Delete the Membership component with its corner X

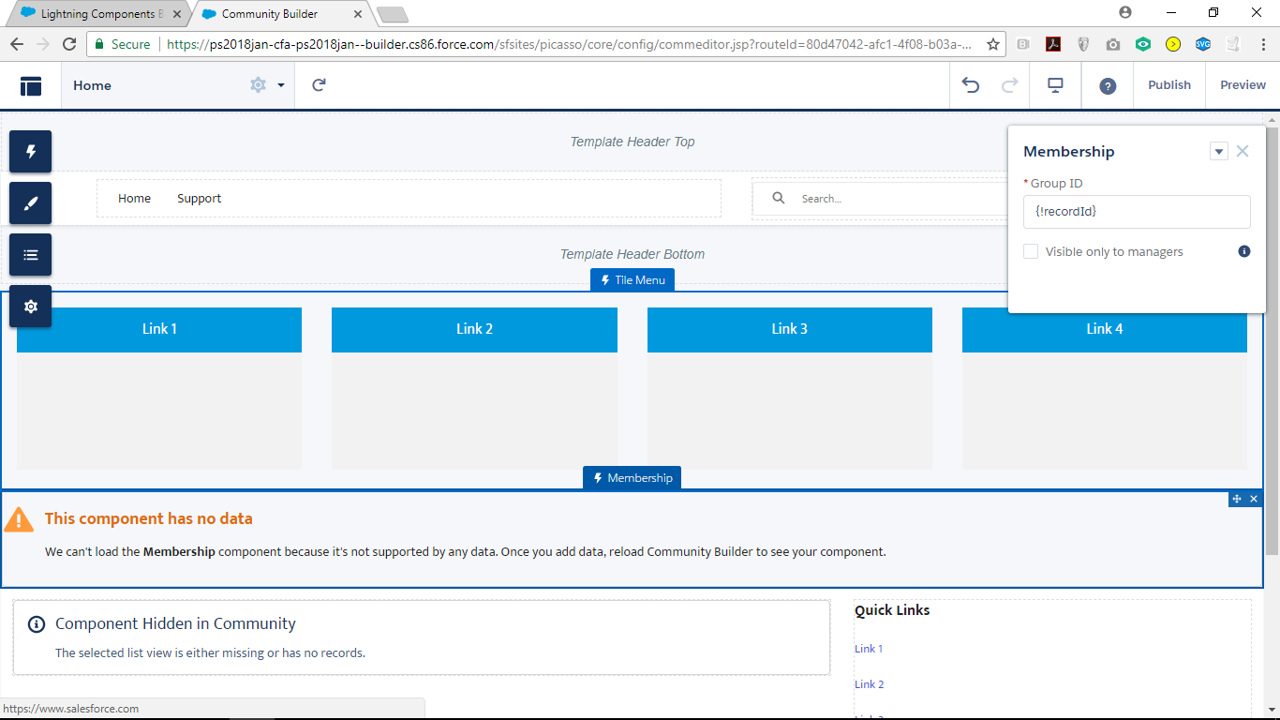[1254, 498]
